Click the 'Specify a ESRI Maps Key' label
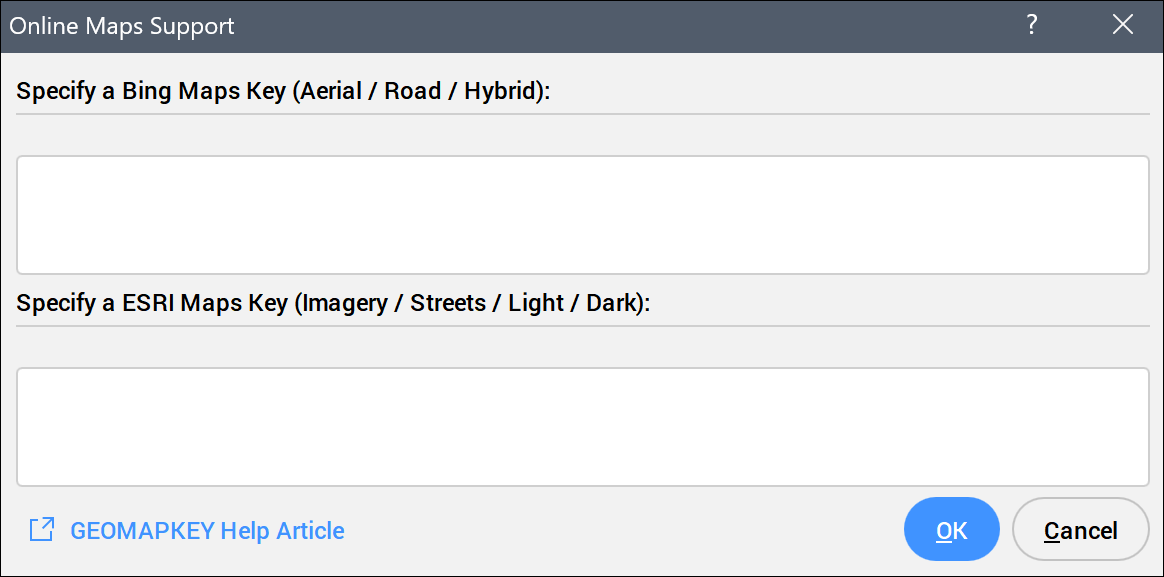 (x=152, y=303)
